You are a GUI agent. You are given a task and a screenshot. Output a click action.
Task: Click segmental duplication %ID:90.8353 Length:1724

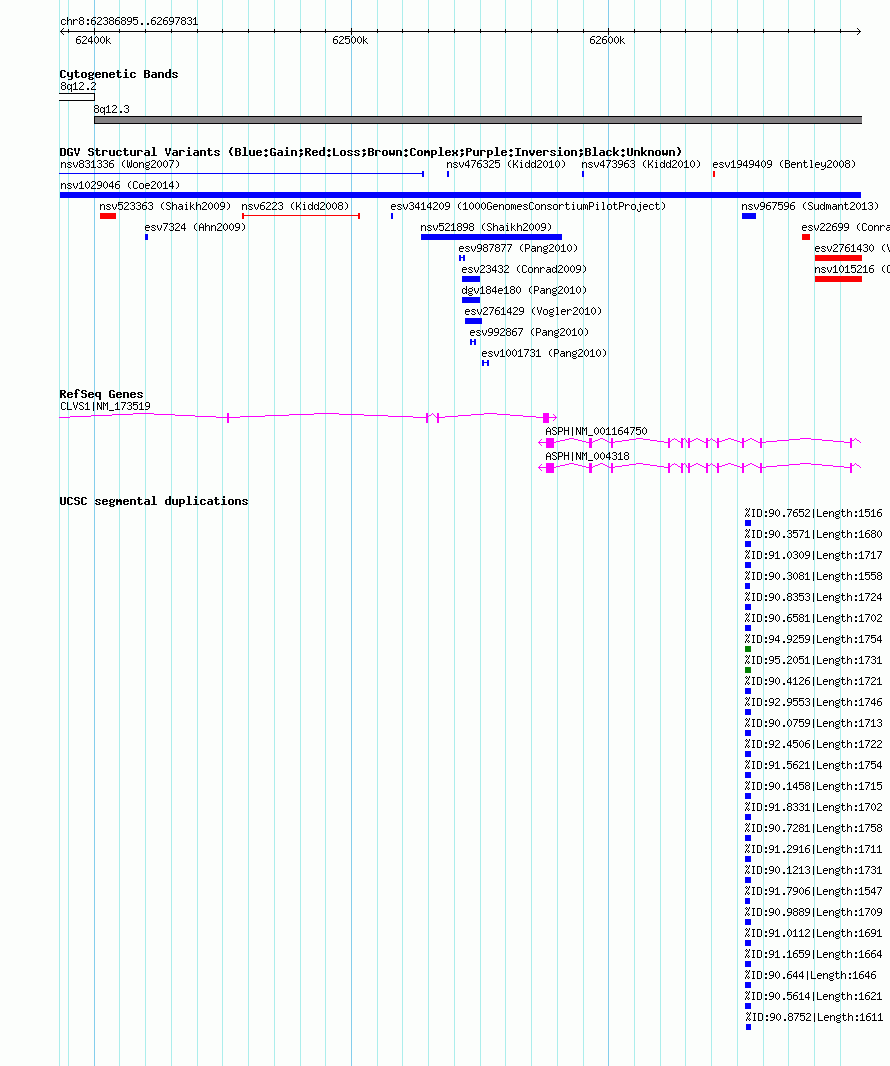813,598
